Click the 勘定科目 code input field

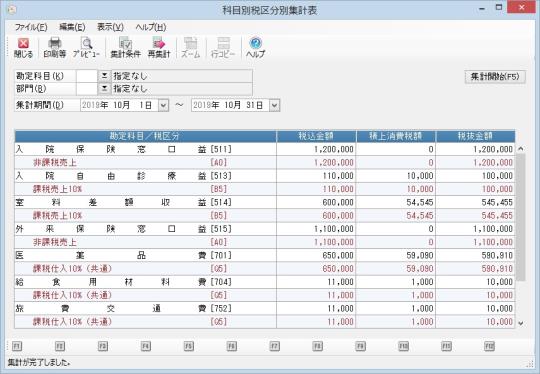[86, 76]
